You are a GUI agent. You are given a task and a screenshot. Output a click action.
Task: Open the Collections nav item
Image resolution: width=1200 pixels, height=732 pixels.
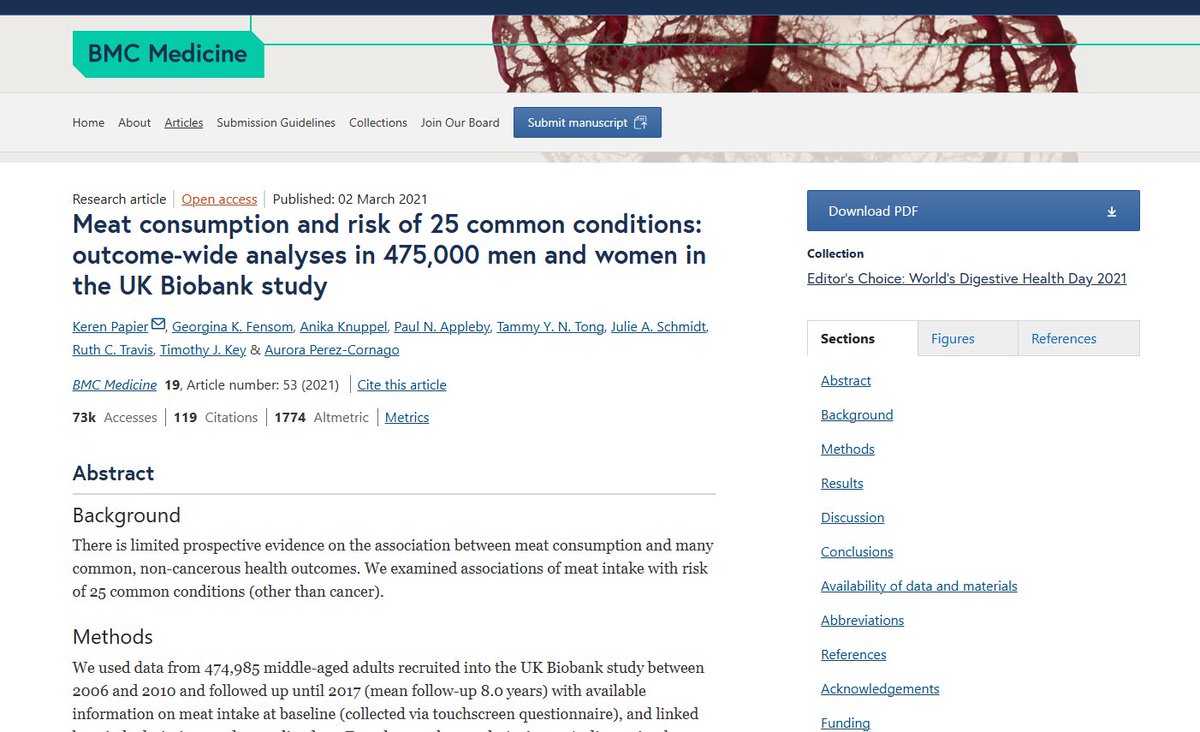pos(378,123)
